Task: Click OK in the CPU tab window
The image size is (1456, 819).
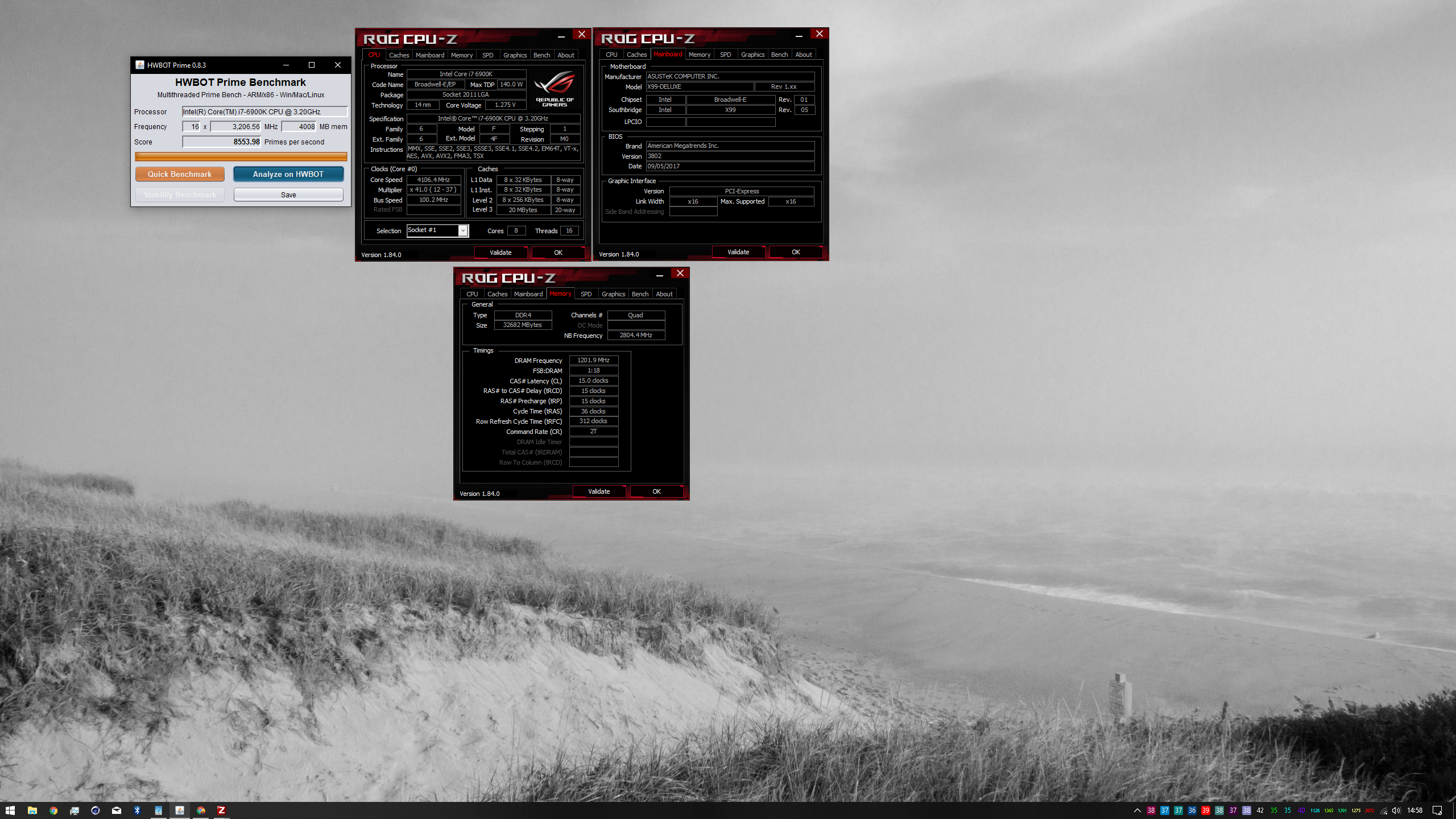Action: pyautogui.click(x=558, y=253)
